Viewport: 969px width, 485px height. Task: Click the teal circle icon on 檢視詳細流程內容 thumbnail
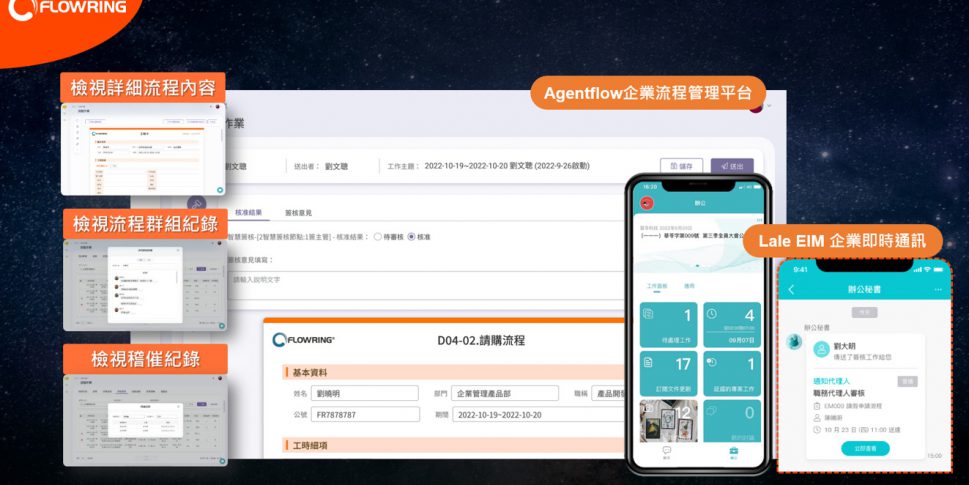[x=220, y=190]
